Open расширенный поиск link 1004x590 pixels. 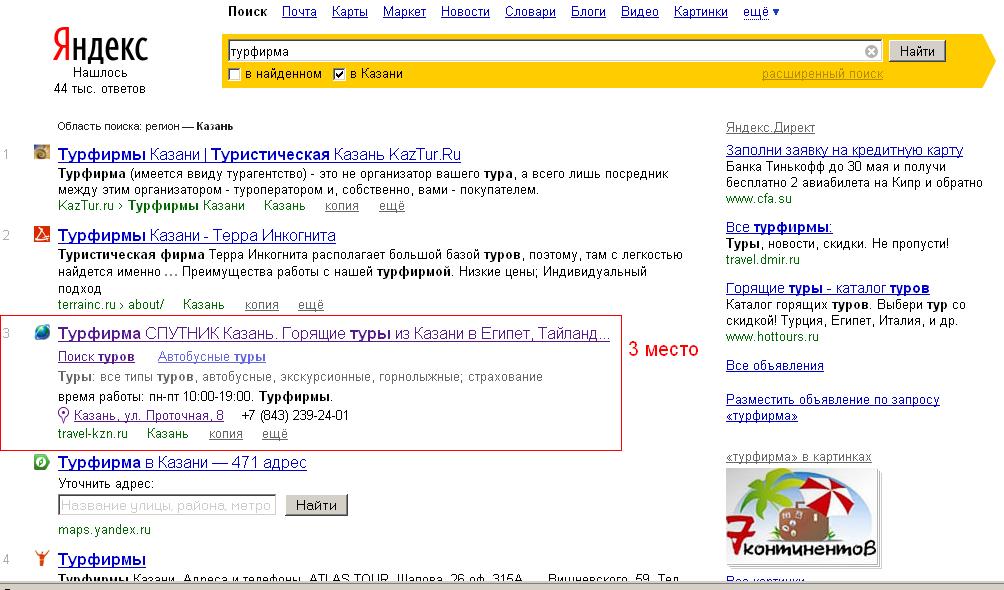pos(822,74)
